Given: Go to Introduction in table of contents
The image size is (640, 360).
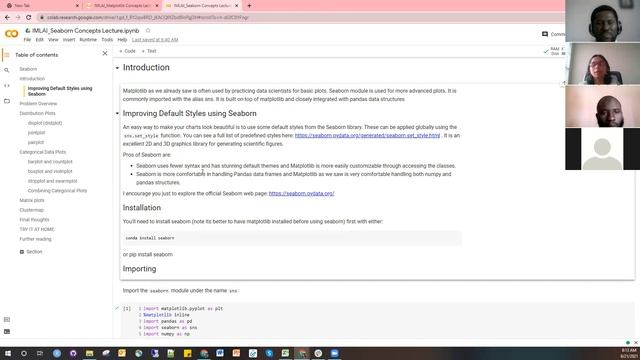Looking at the screenshot, I should coord(32,79).
